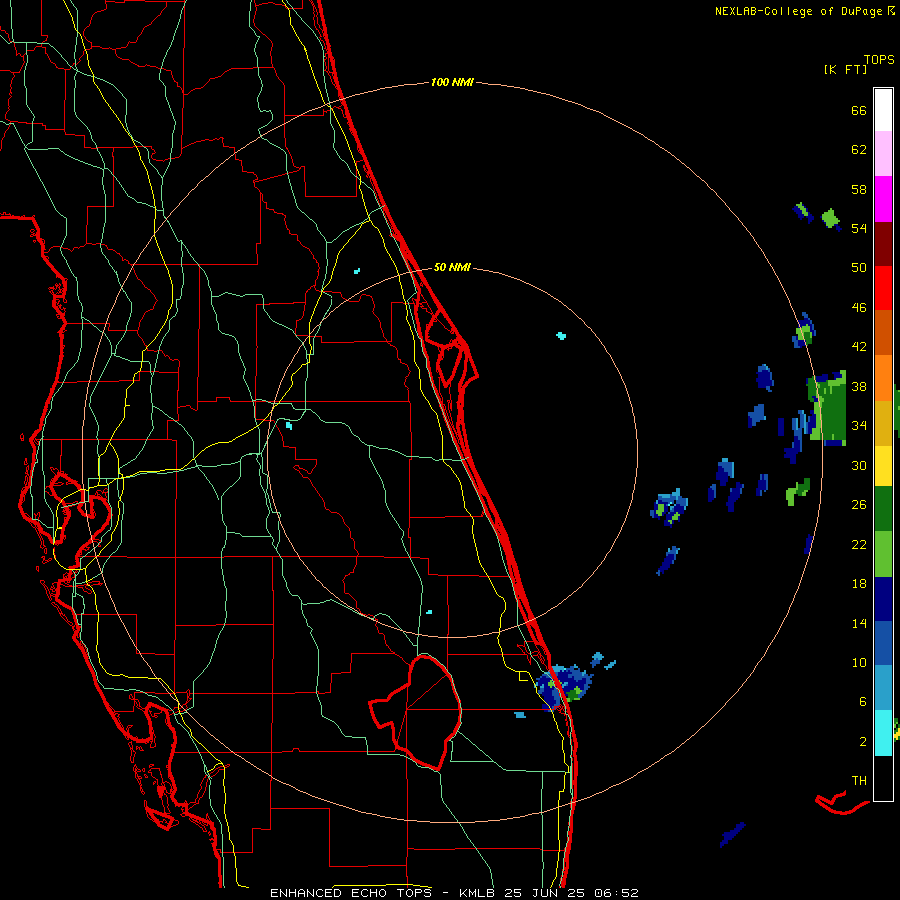Click the 6 legend value
This screenshot has width=900, height=900.
click(x=862, y=701)
